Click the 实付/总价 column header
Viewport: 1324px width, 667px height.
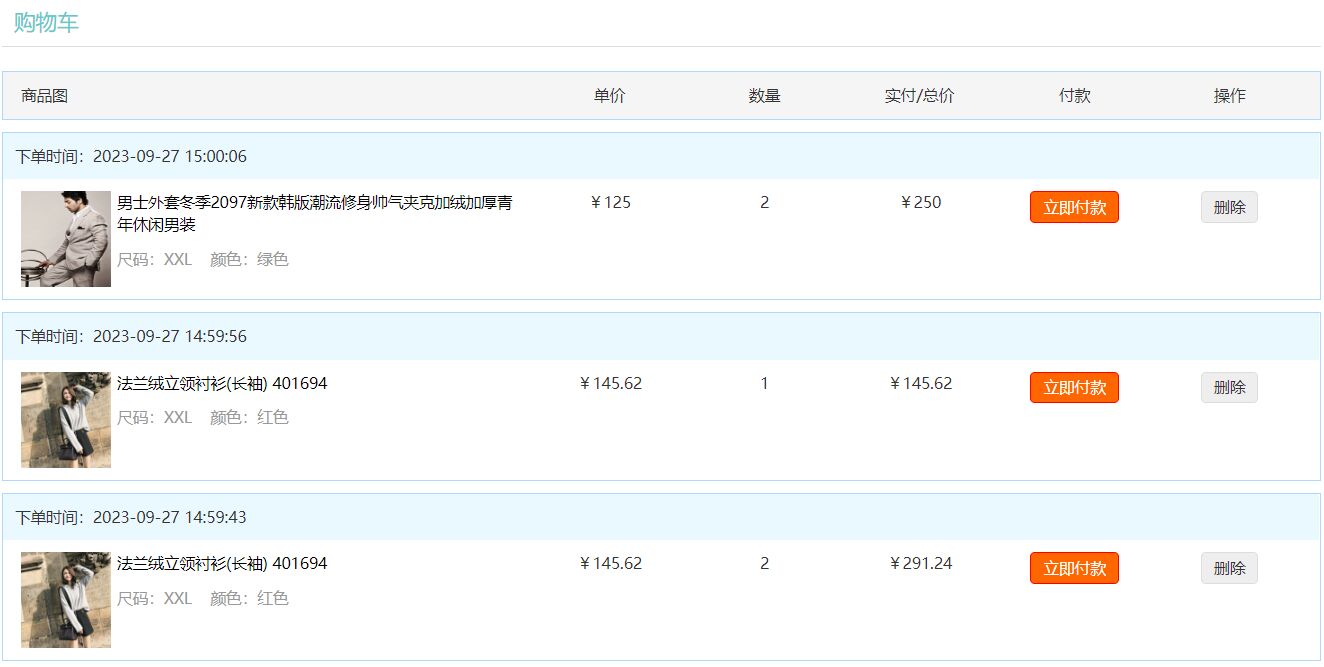point(919,96)
